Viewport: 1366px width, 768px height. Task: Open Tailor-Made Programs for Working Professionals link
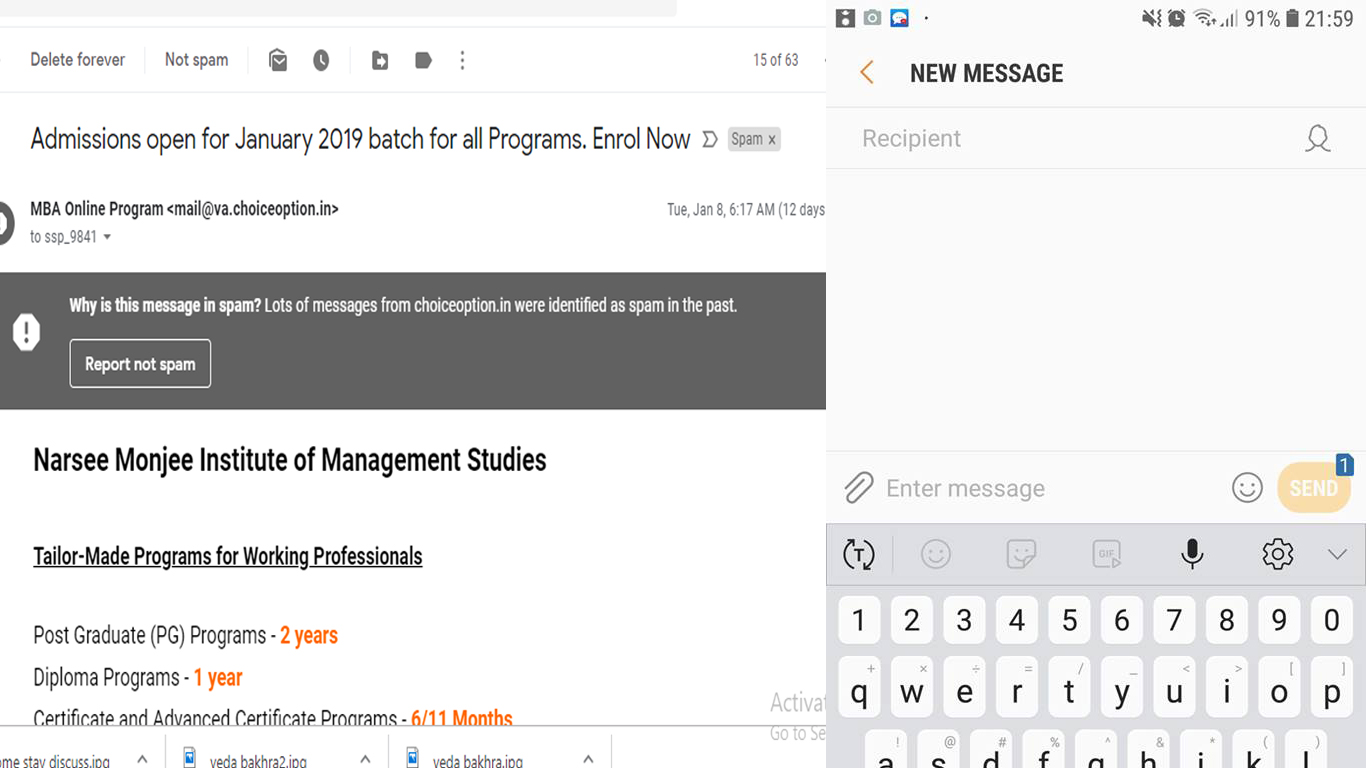228,556
